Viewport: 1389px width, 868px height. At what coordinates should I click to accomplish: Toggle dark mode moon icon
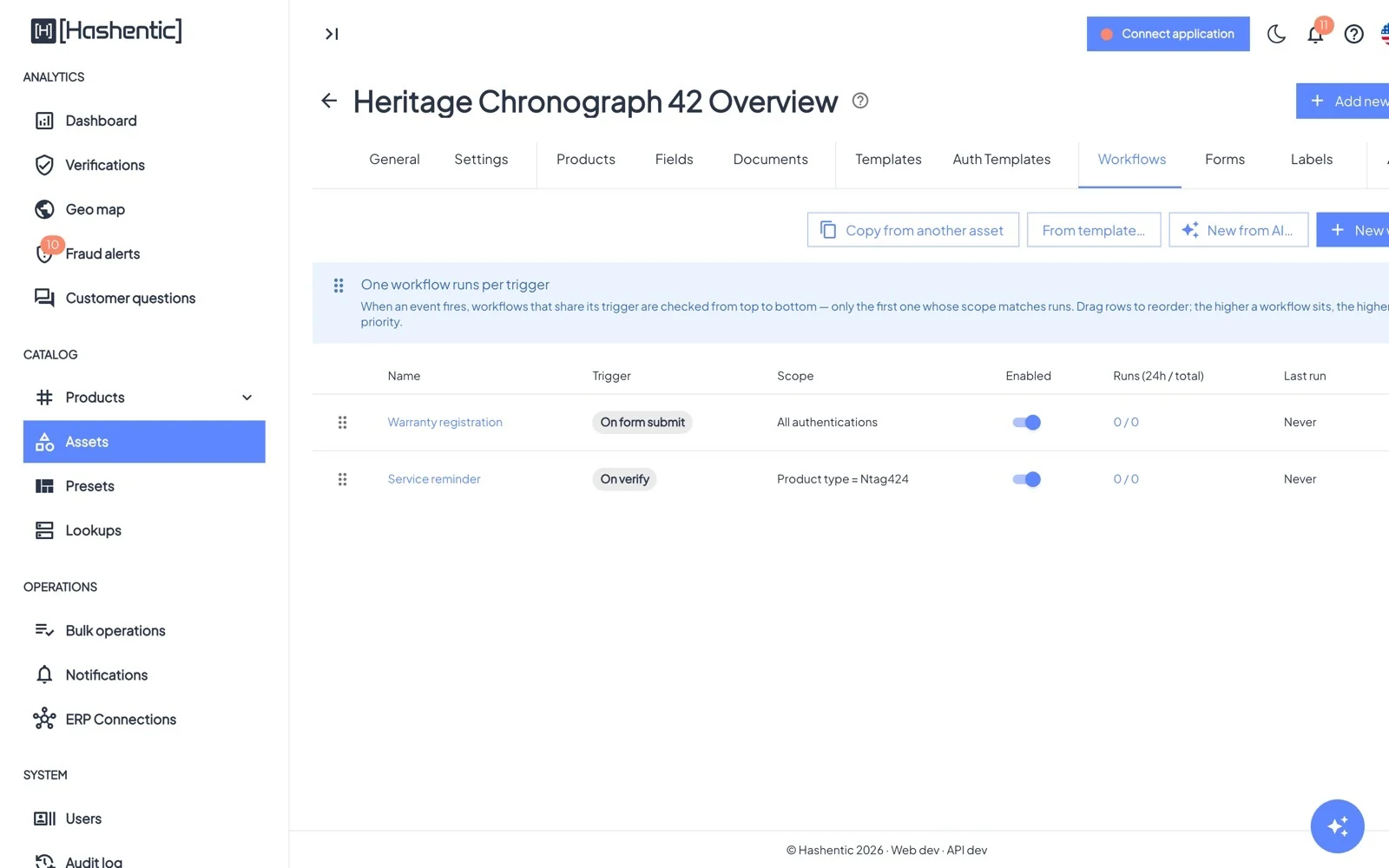(1276, 34)
